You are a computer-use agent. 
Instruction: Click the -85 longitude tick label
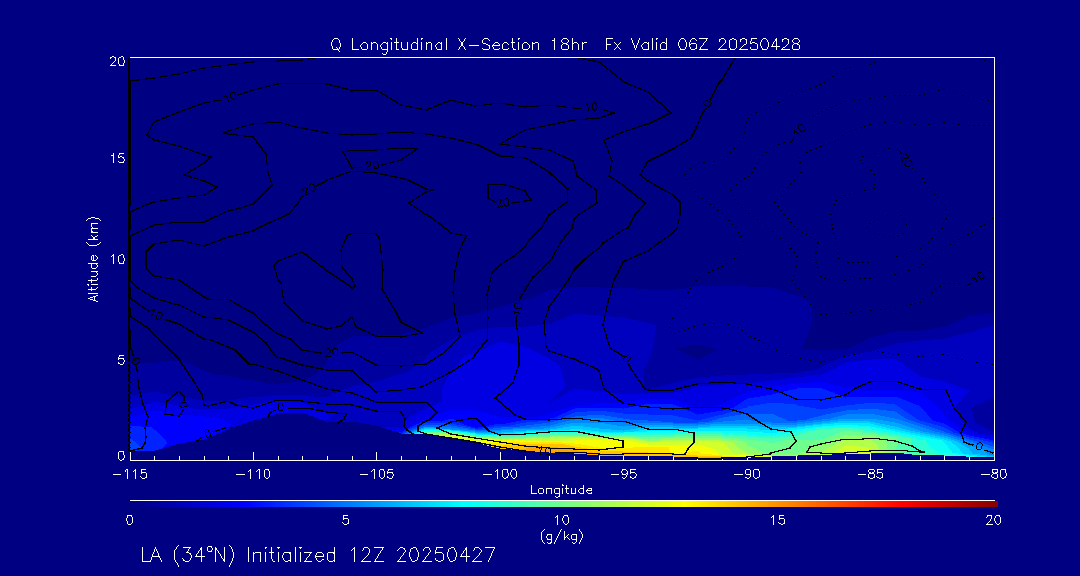(x=871, y=475)
